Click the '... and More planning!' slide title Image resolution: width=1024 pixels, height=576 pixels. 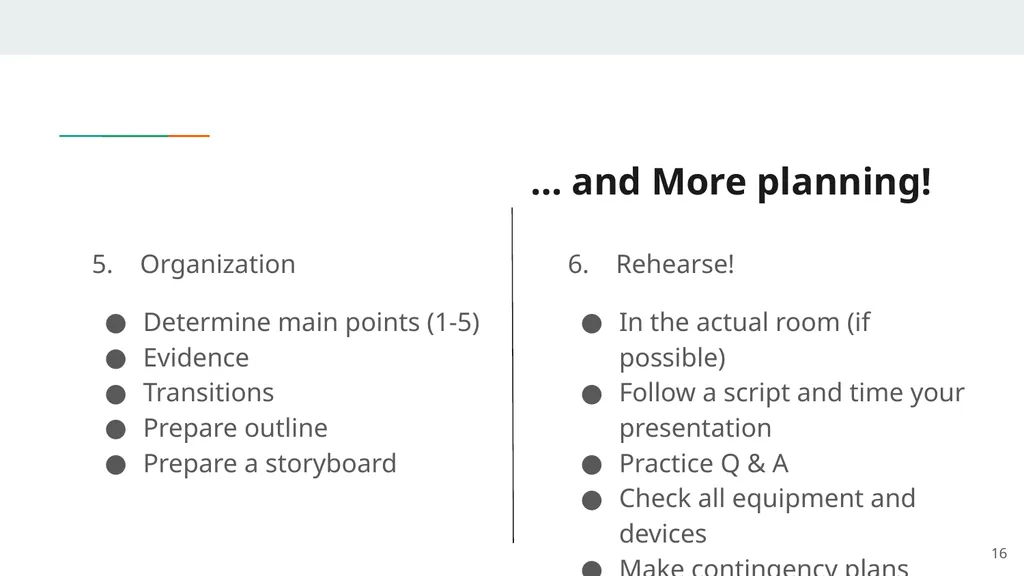731,182
